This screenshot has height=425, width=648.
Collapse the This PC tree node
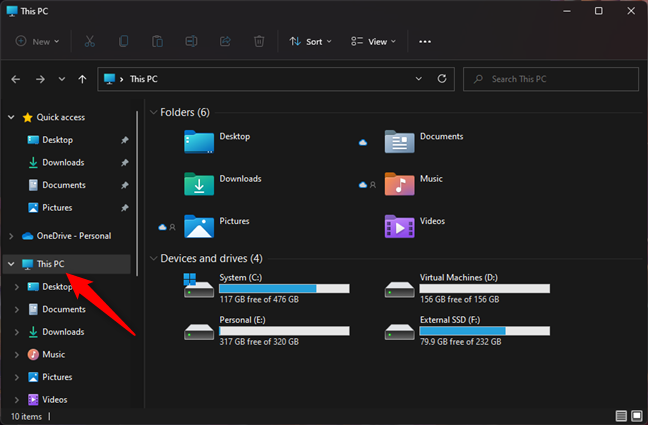pyautogui.click(x=11, y=264)
